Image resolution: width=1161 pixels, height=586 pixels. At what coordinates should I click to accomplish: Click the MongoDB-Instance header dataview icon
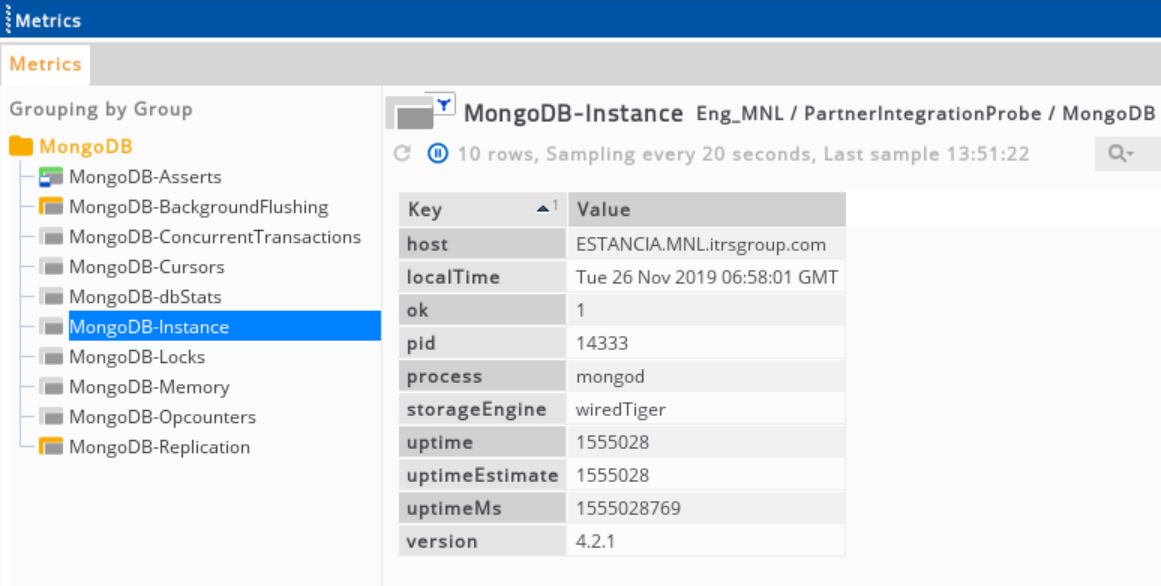(410, 116)
